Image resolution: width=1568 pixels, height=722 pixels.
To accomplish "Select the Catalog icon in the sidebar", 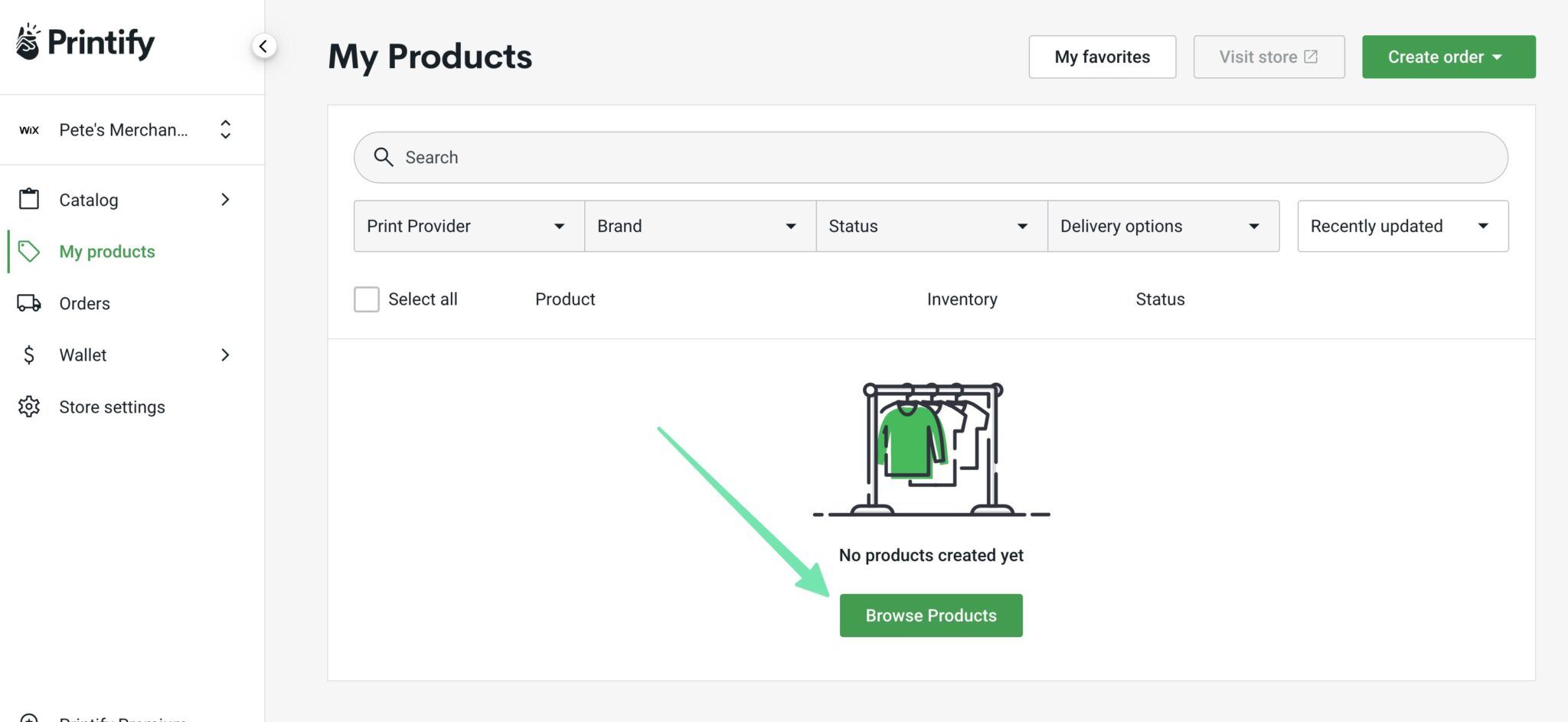I will tap(29, 199).
